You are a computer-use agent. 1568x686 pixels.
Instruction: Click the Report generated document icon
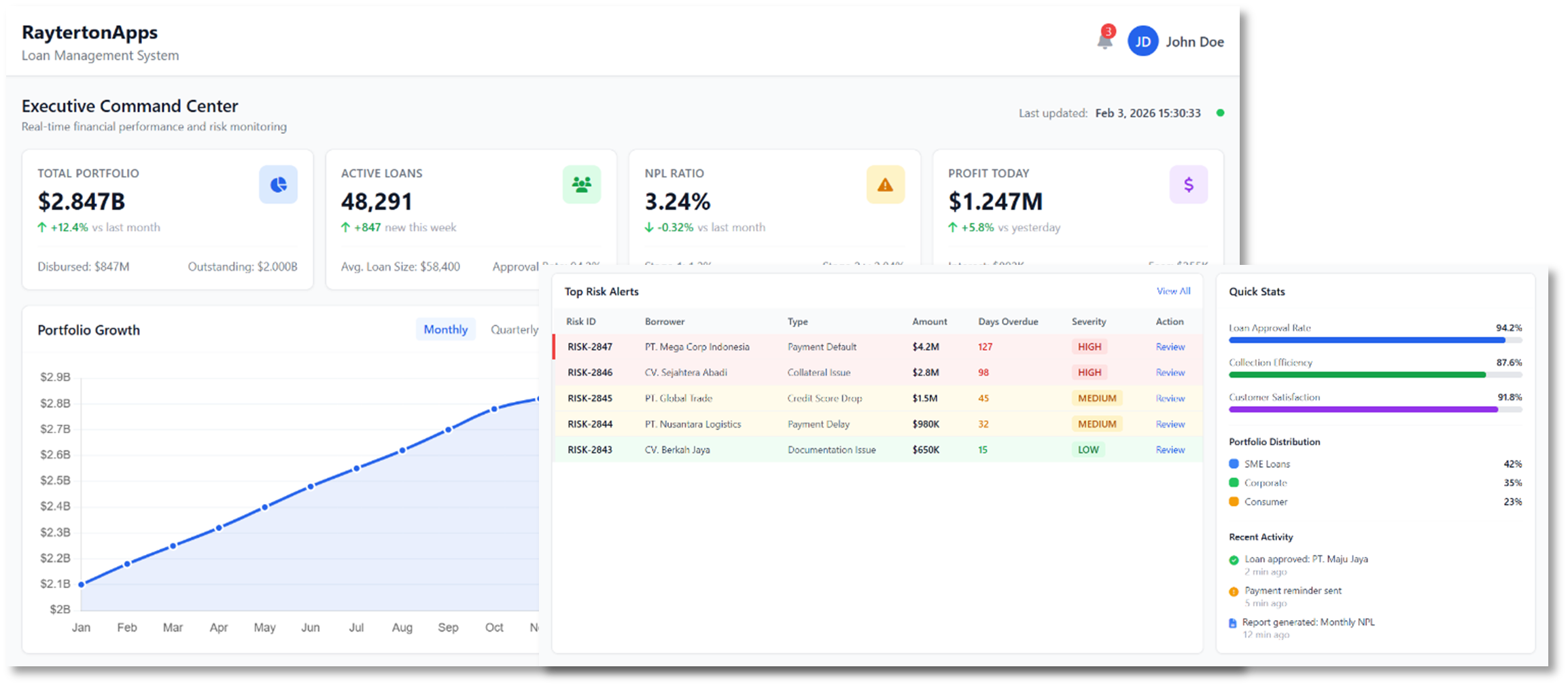click(1233, 623)
